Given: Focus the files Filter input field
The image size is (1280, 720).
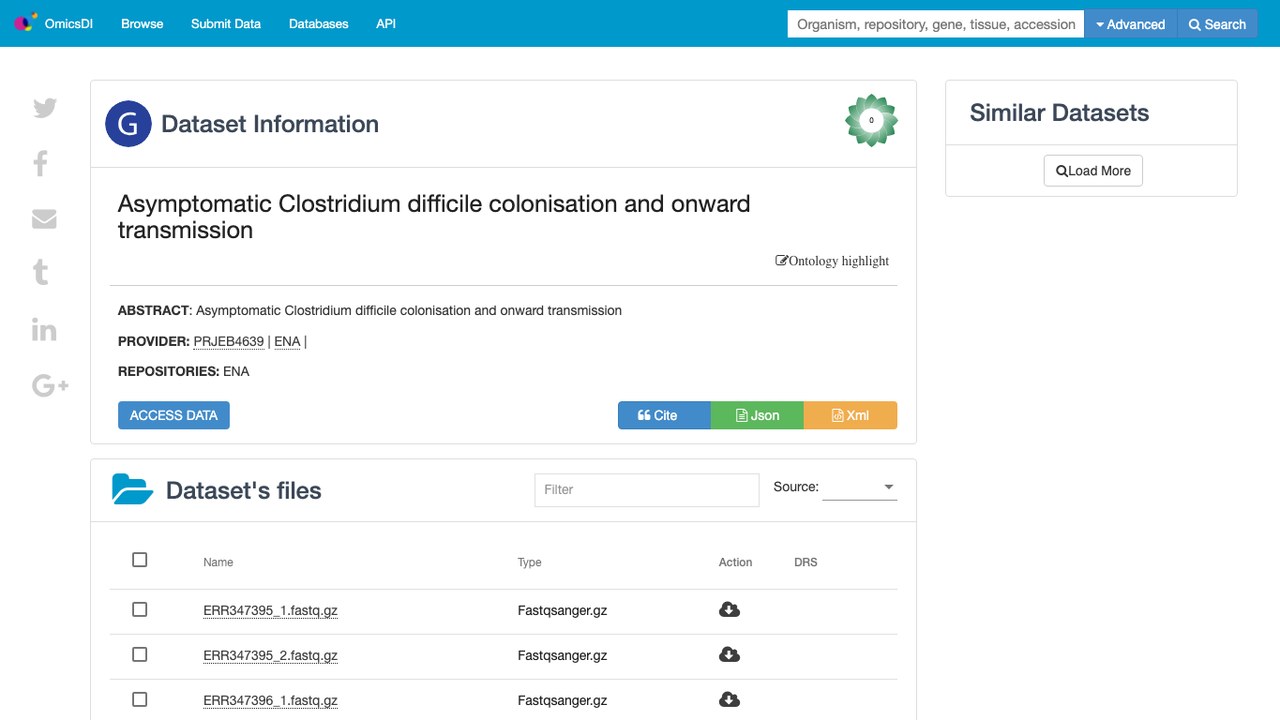Looking at the screenshot, I should (647, 490).
